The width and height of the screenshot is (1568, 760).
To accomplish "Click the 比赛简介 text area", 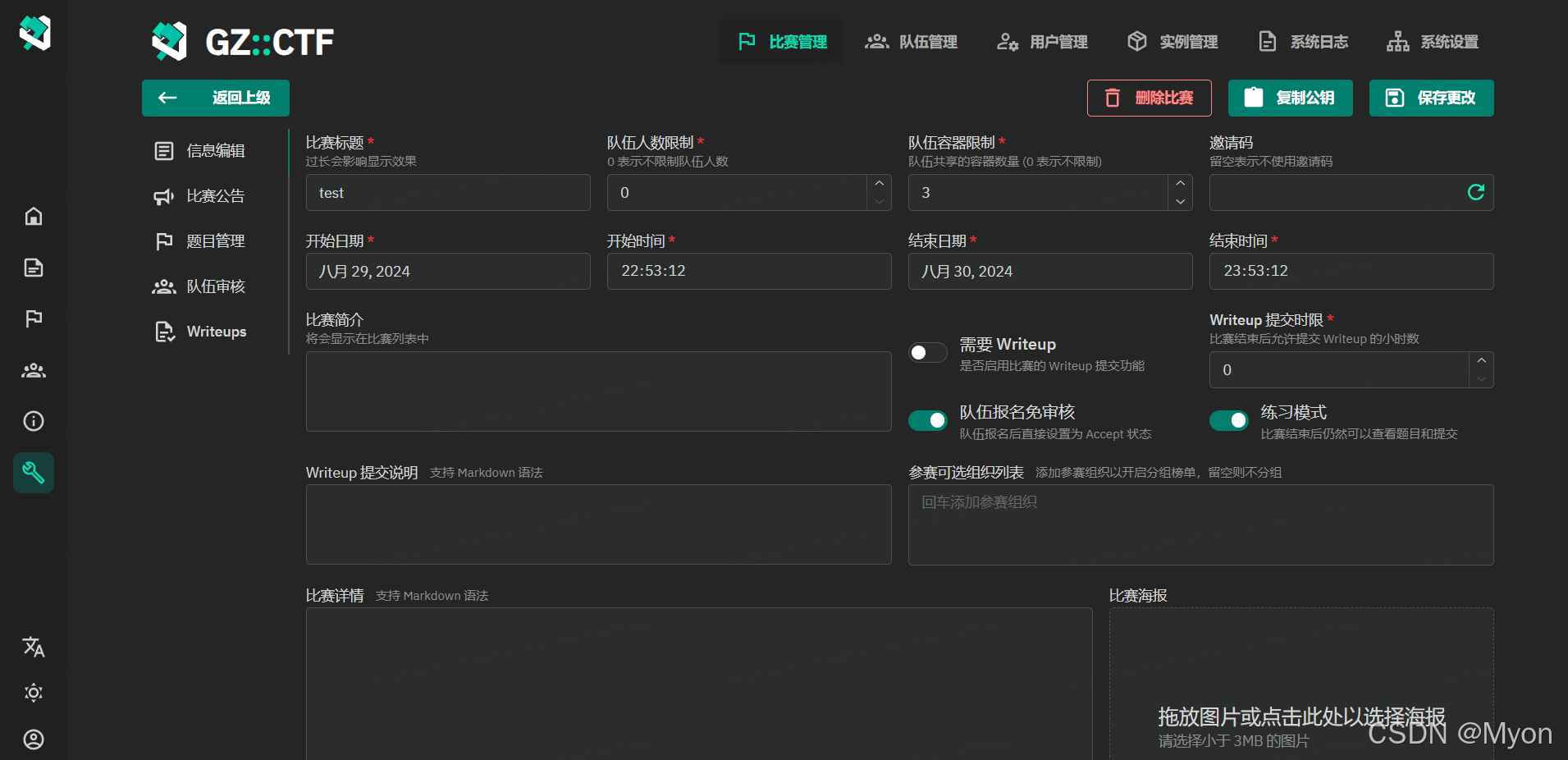I will (599, 391).
